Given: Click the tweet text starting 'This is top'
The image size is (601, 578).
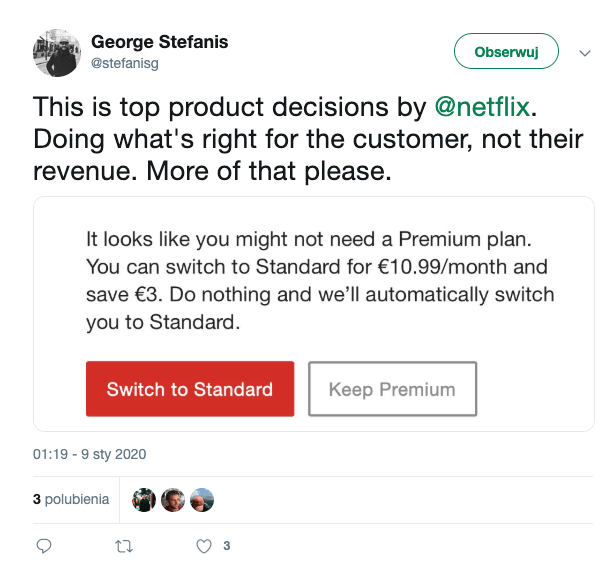Looking at the screenshot, I should click(x=308, y=139).
